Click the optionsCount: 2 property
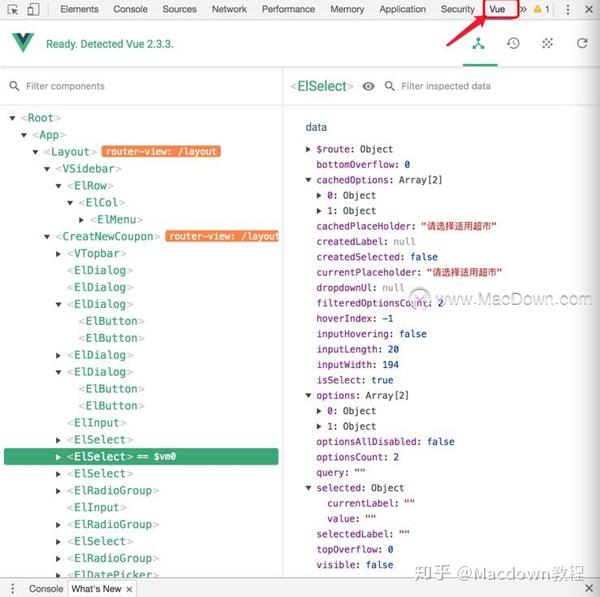The height and width of the screenshot is (597, 600). [x=357, y=457]
